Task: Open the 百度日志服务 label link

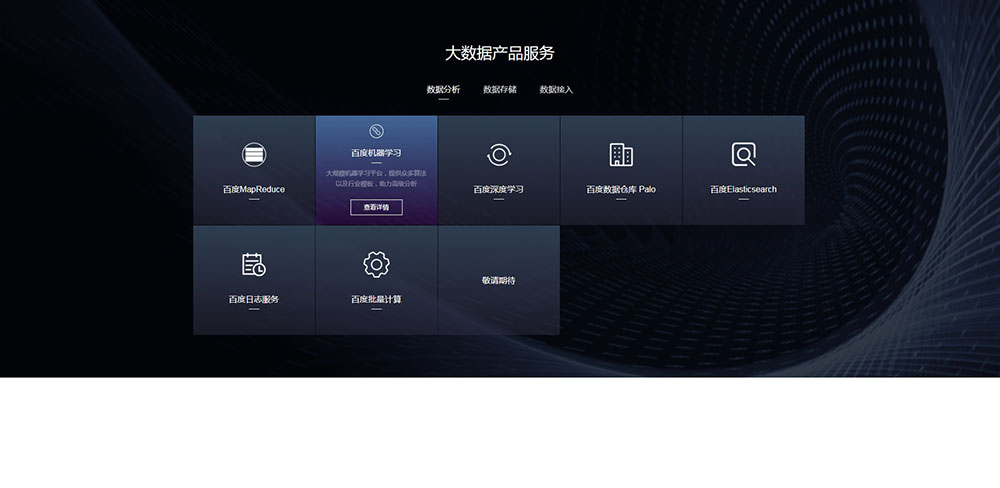Action: 254,299
